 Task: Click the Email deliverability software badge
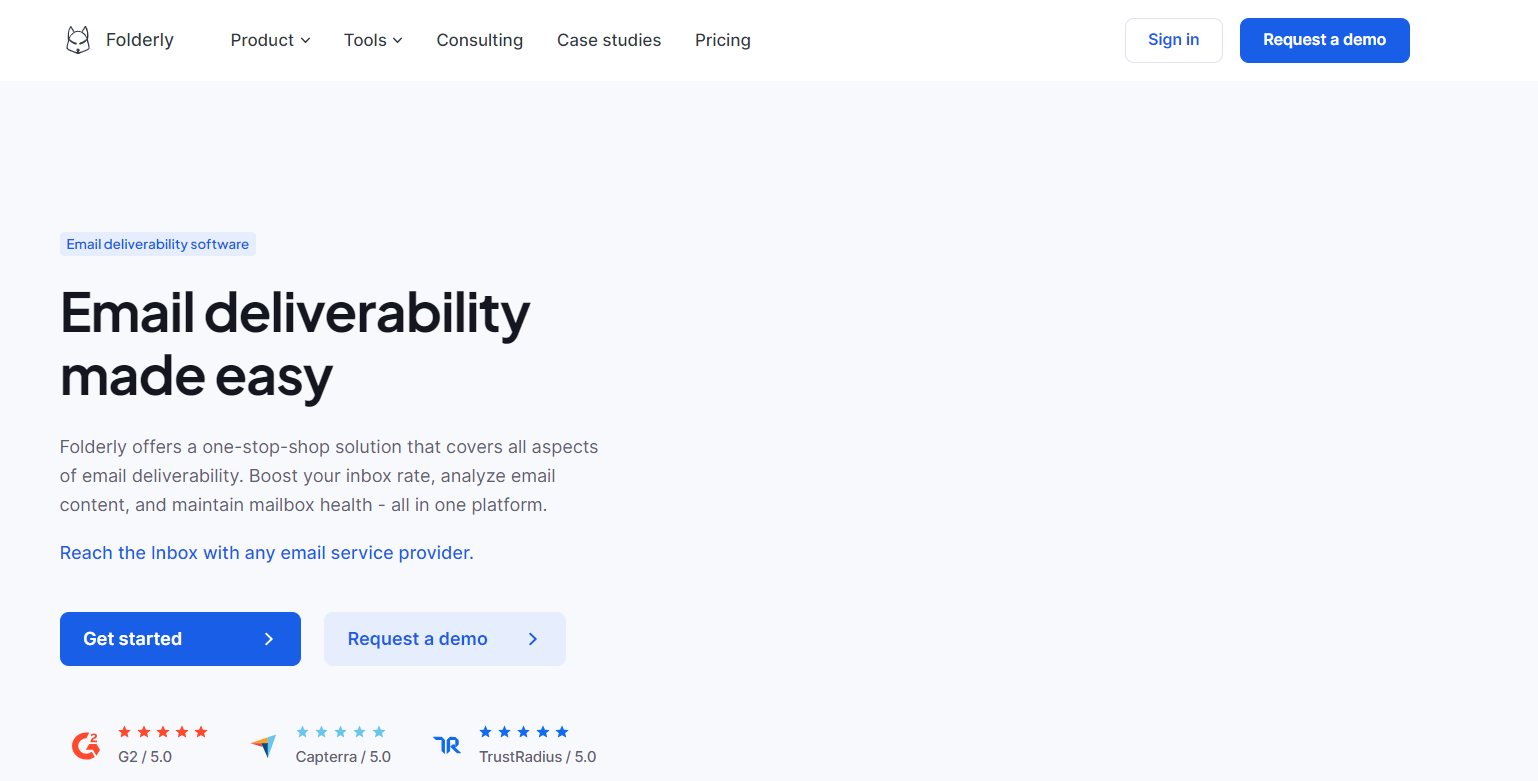pos(157,244)
